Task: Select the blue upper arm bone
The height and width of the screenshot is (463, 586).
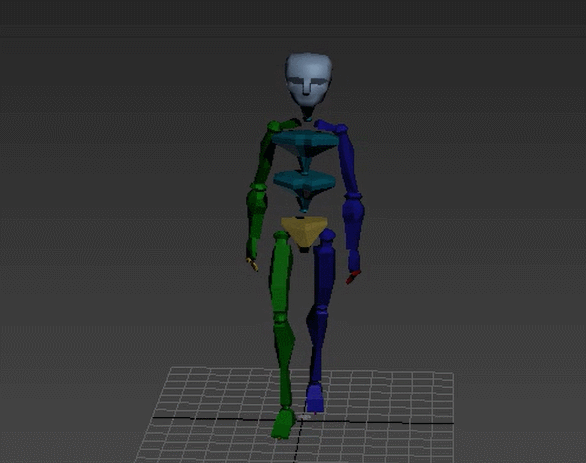Action: pos(349,164)
